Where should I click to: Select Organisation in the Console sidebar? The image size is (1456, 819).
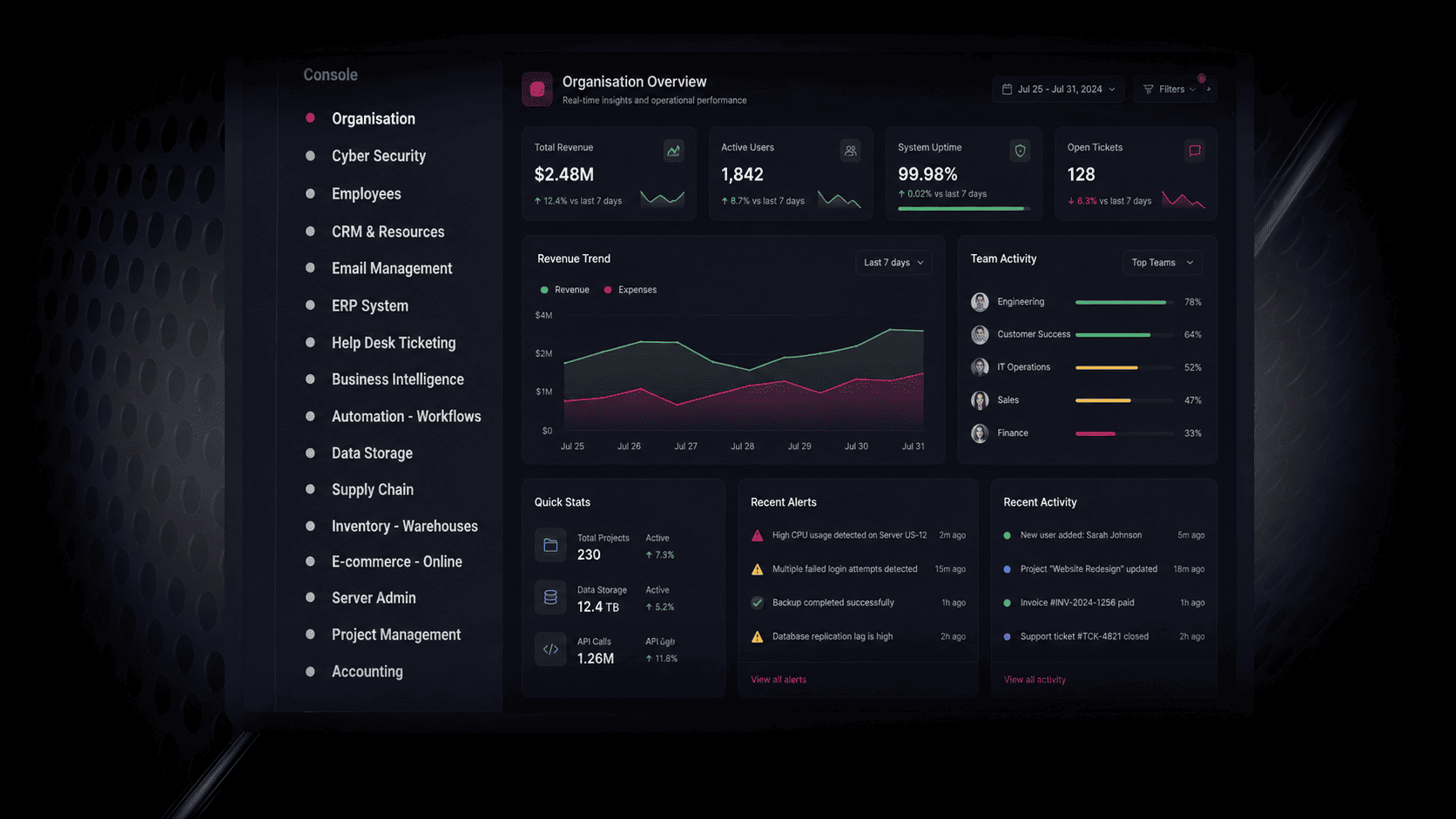coord(373,118)
